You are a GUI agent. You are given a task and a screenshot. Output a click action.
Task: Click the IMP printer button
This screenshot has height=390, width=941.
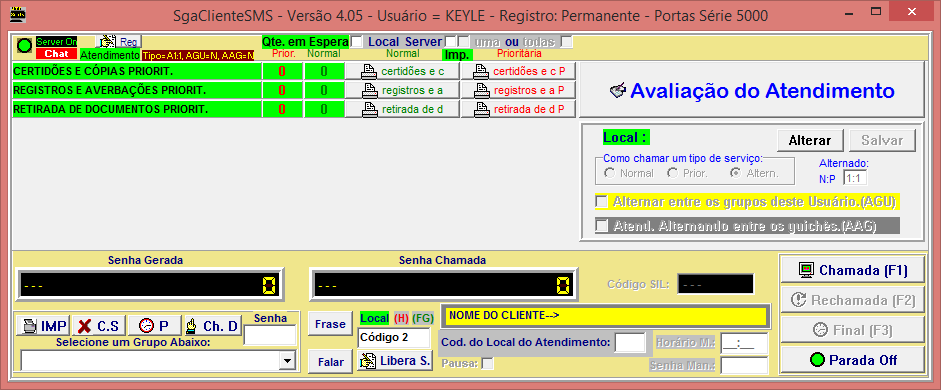tap(43, 326)
